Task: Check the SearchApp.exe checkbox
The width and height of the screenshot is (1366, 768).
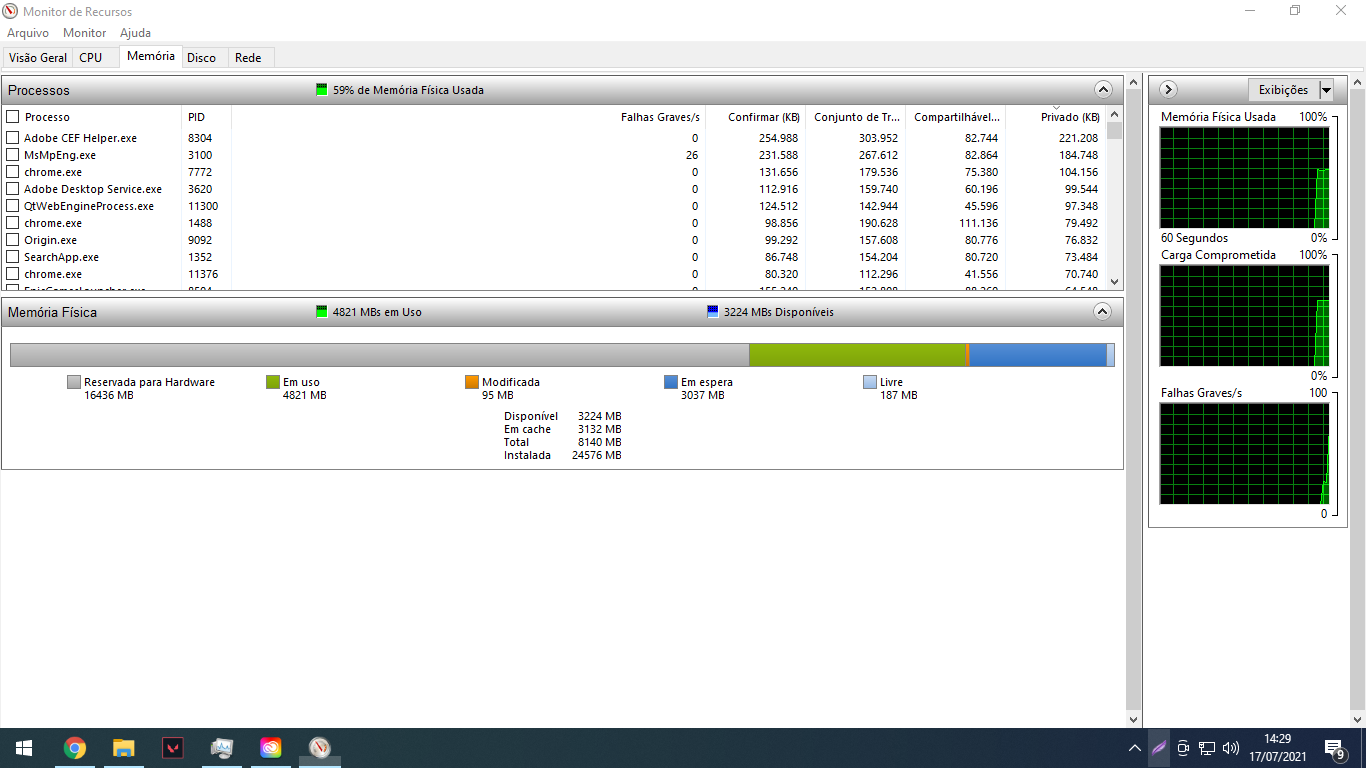Action: (x=13, y=257)
